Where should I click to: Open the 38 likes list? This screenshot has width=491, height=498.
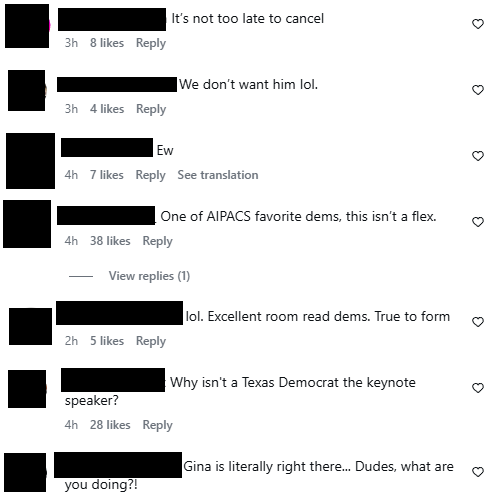[x=110, y=241]
